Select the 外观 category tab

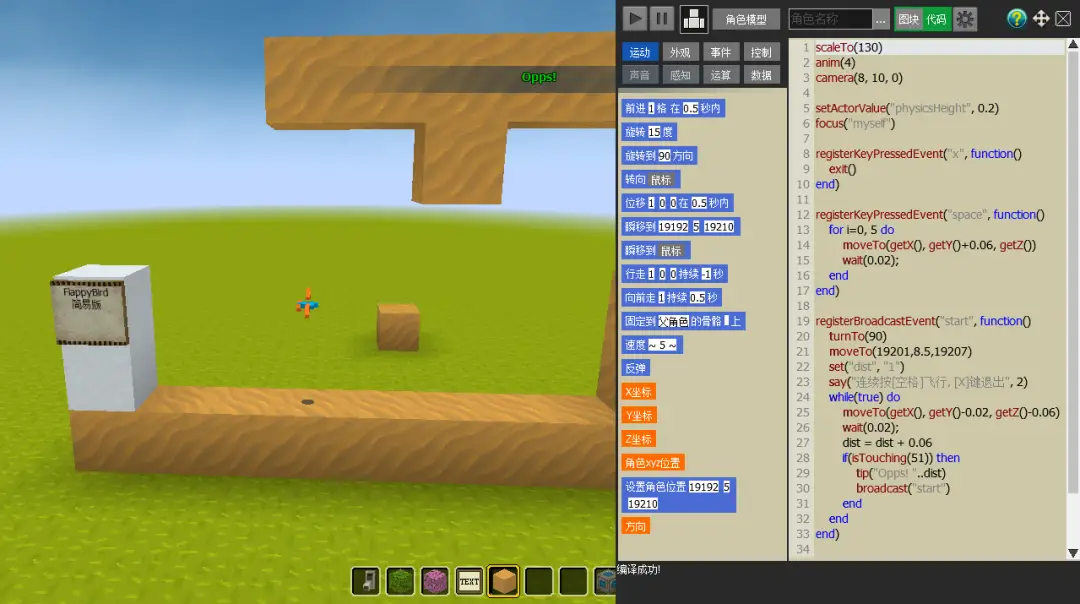point(680,52)
